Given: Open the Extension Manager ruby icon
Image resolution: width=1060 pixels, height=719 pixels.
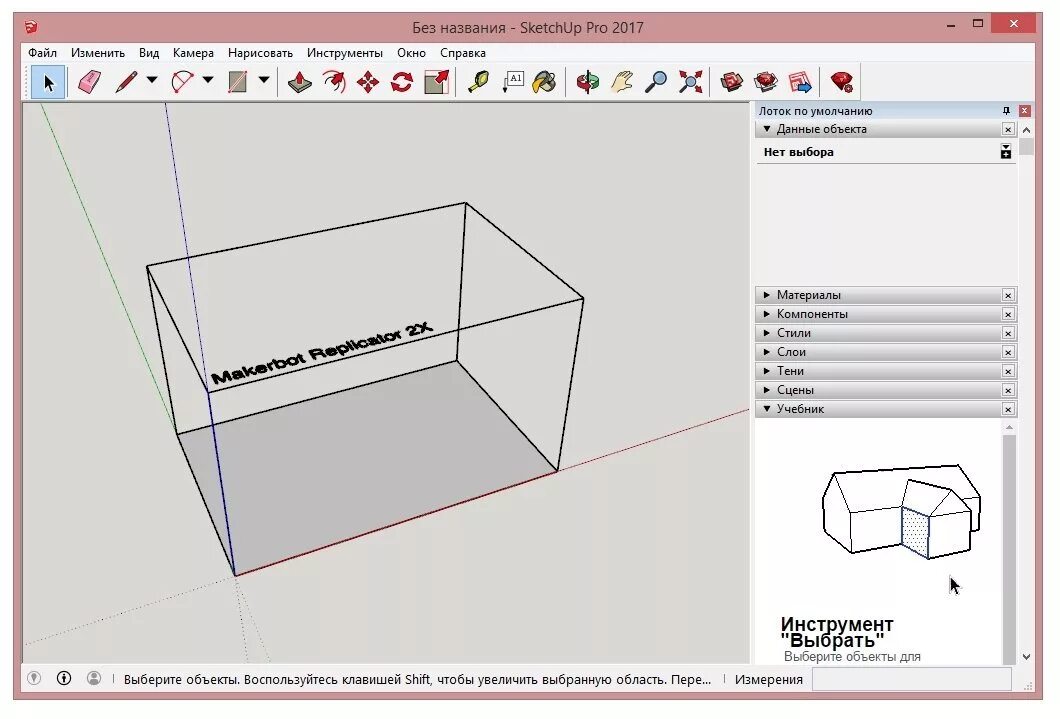Looking at the screenshot, I should (842, 82).
